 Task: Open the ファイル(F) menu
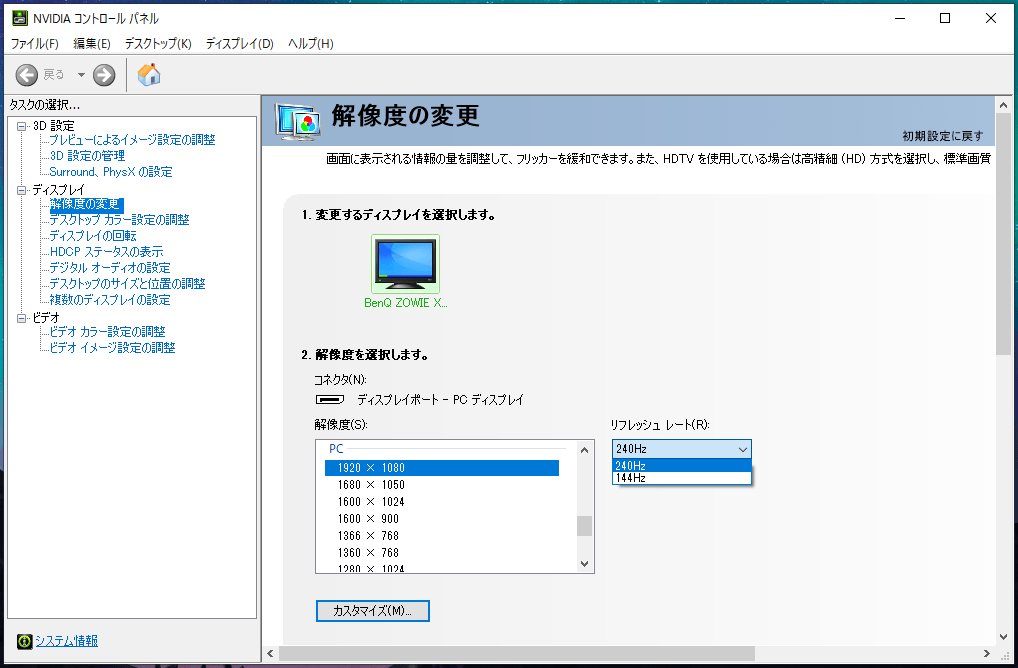[34, 43]
